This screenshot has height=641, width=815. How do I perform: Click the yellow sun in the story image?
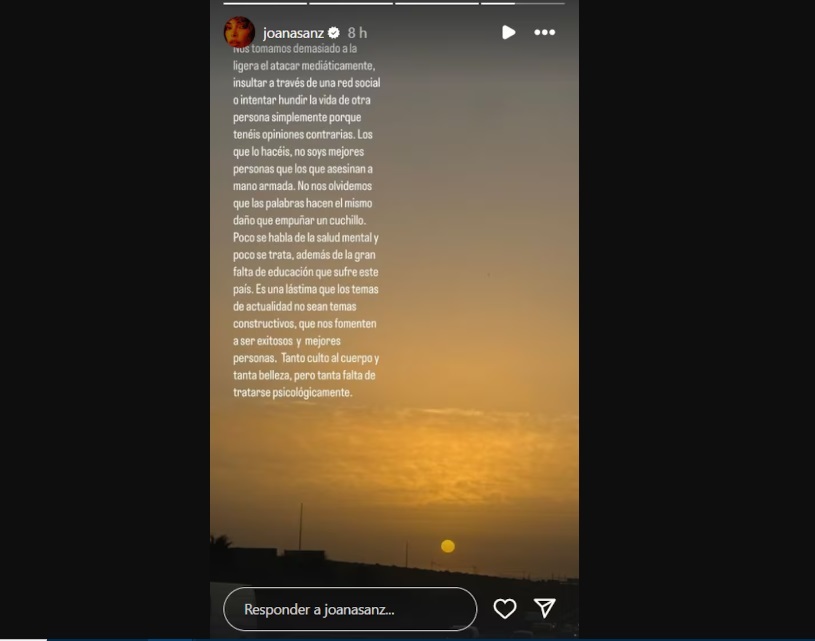(448, 546)
